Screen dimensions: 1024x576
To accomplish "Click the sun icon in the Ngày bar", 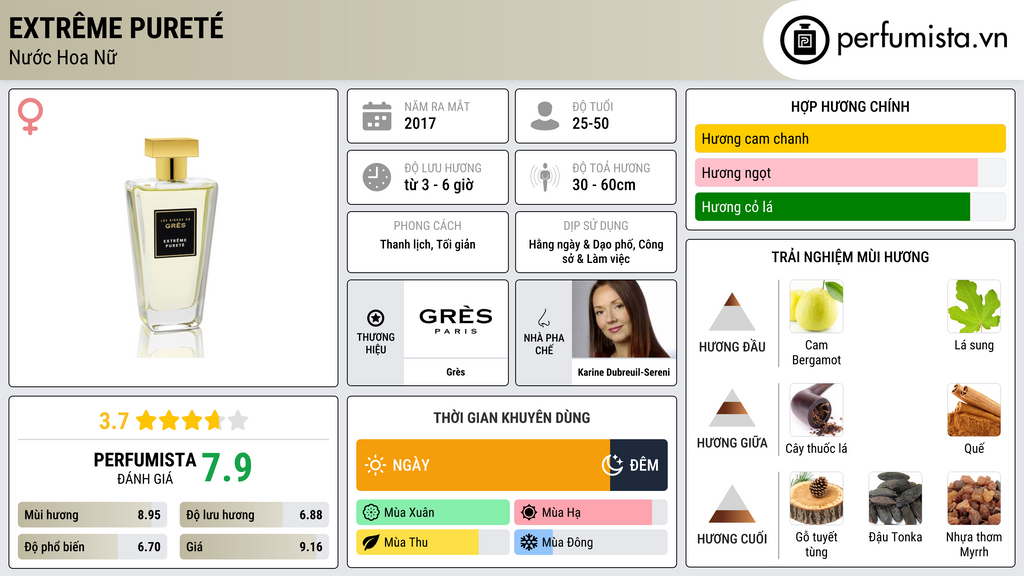I will (375, 465).
